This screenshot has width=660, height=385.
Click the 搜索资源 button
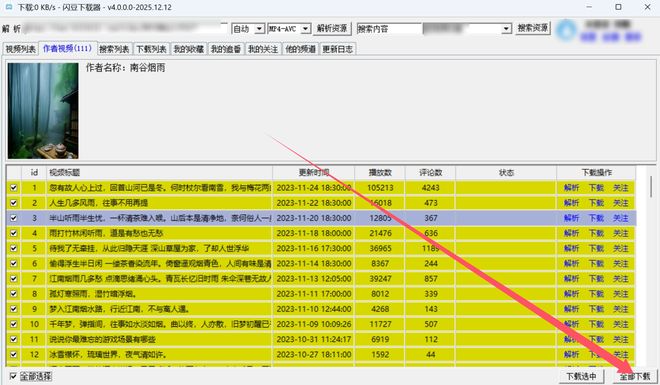coord(533,28)
